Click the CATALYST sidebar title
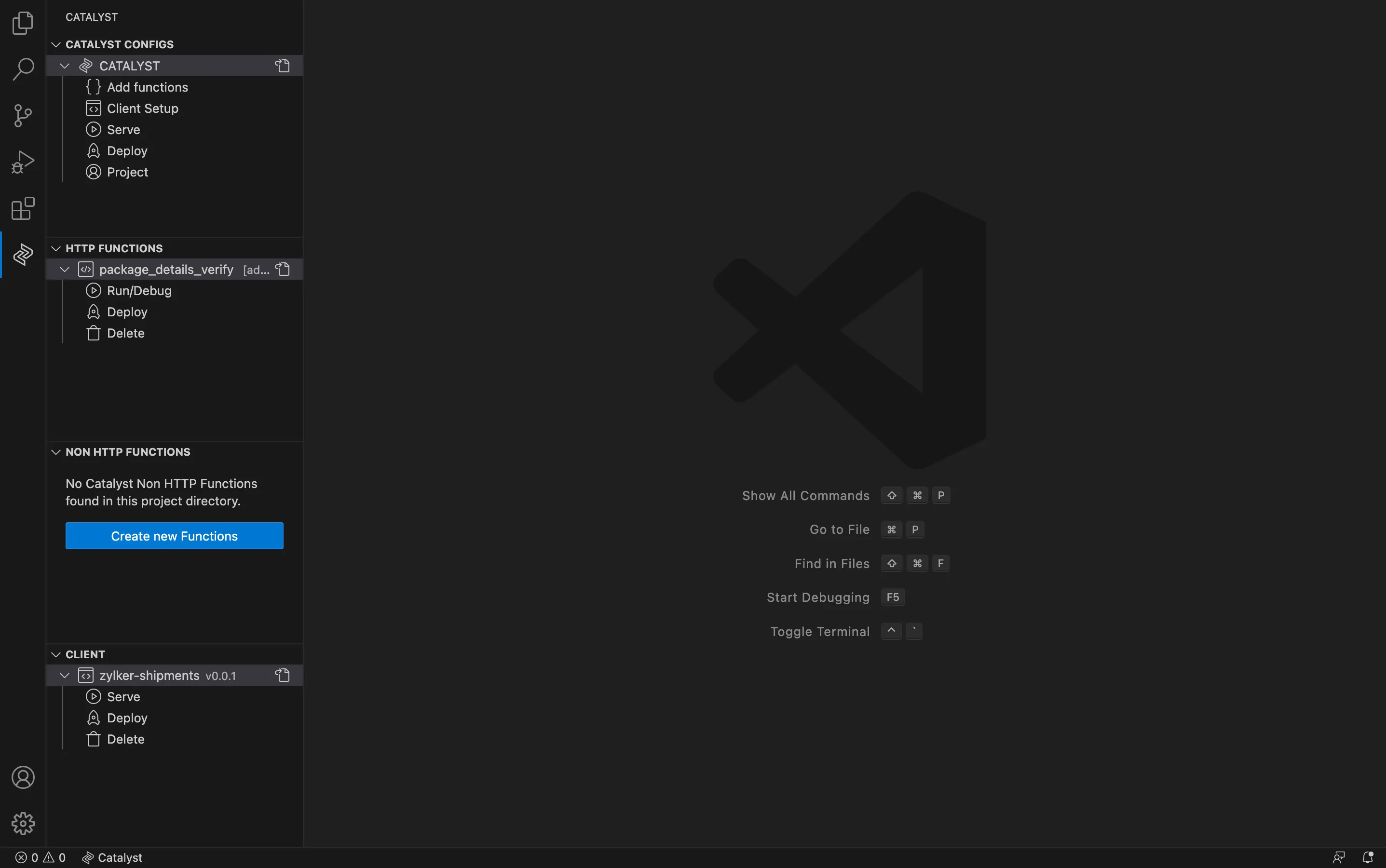This screenshot has width=1386, height=868. [92, 17]
